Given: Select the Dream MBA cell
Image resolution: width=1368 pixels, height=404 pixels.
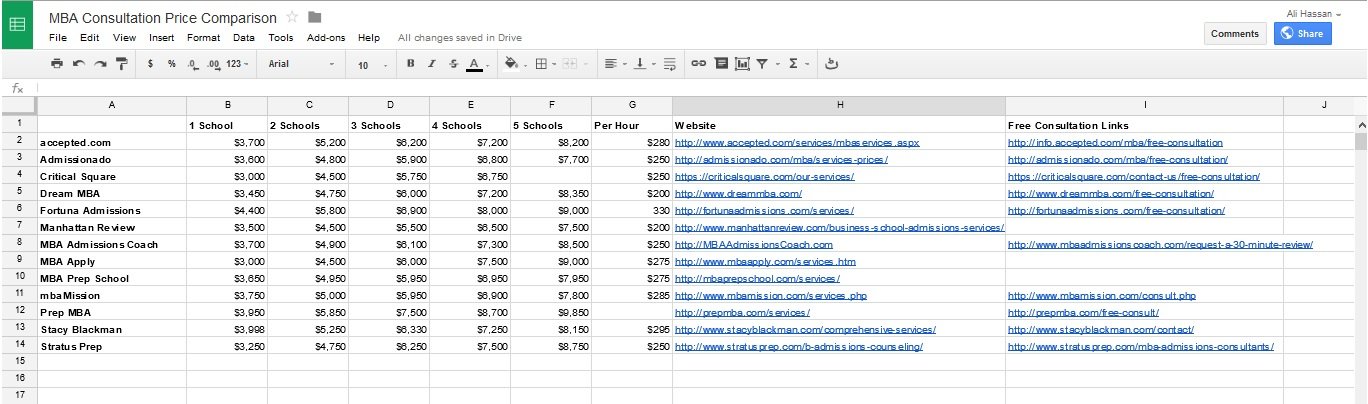Looking at the screenshot, I should point(112,193).
